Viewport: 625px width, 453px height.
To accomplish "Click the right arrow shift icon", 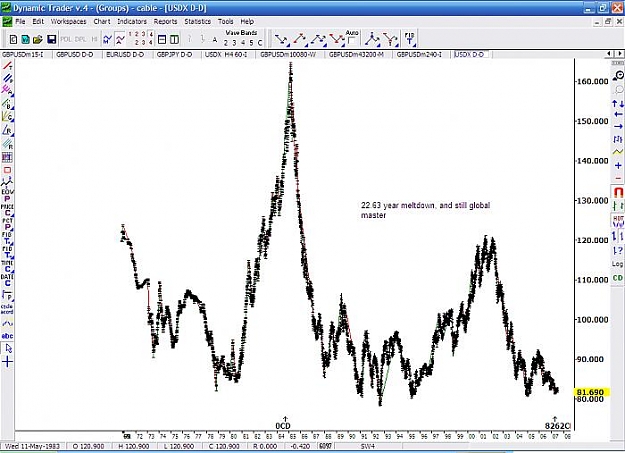I will [618, 126].
